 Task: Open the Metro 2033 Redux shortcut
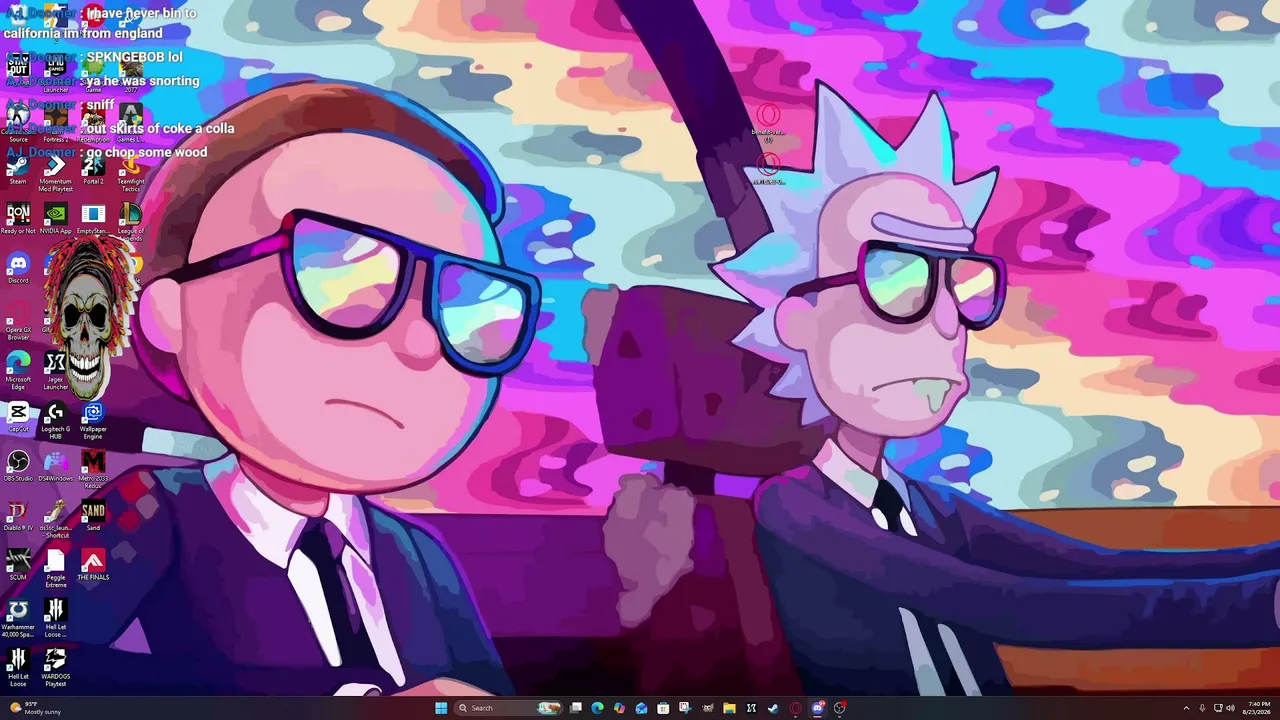93,470
